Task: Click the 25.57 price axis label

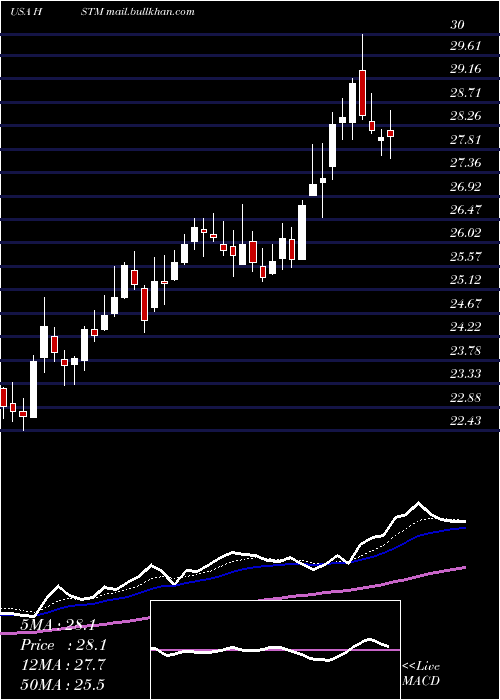Action: 466,257
